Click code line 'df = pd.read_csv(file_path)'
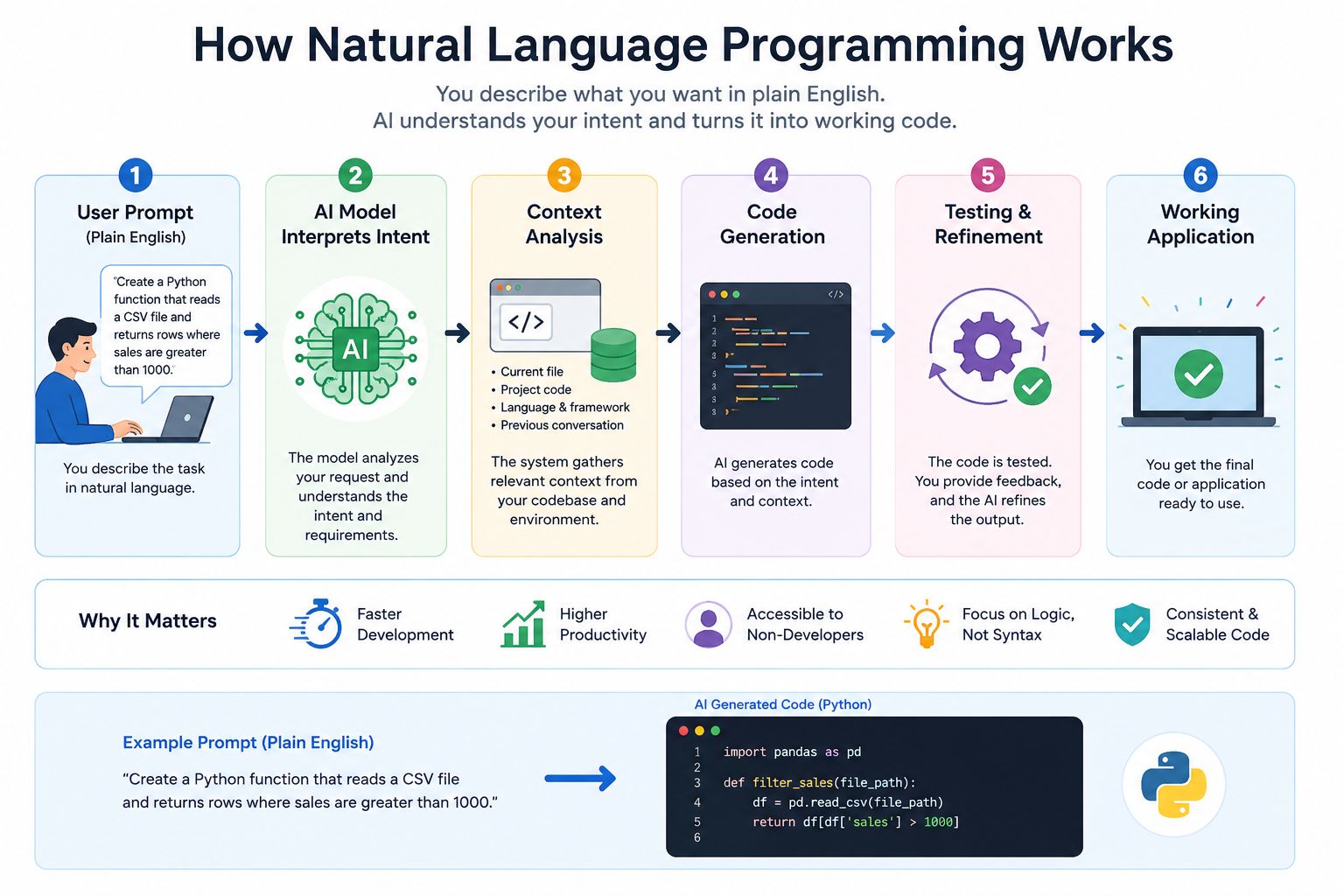 847,802
